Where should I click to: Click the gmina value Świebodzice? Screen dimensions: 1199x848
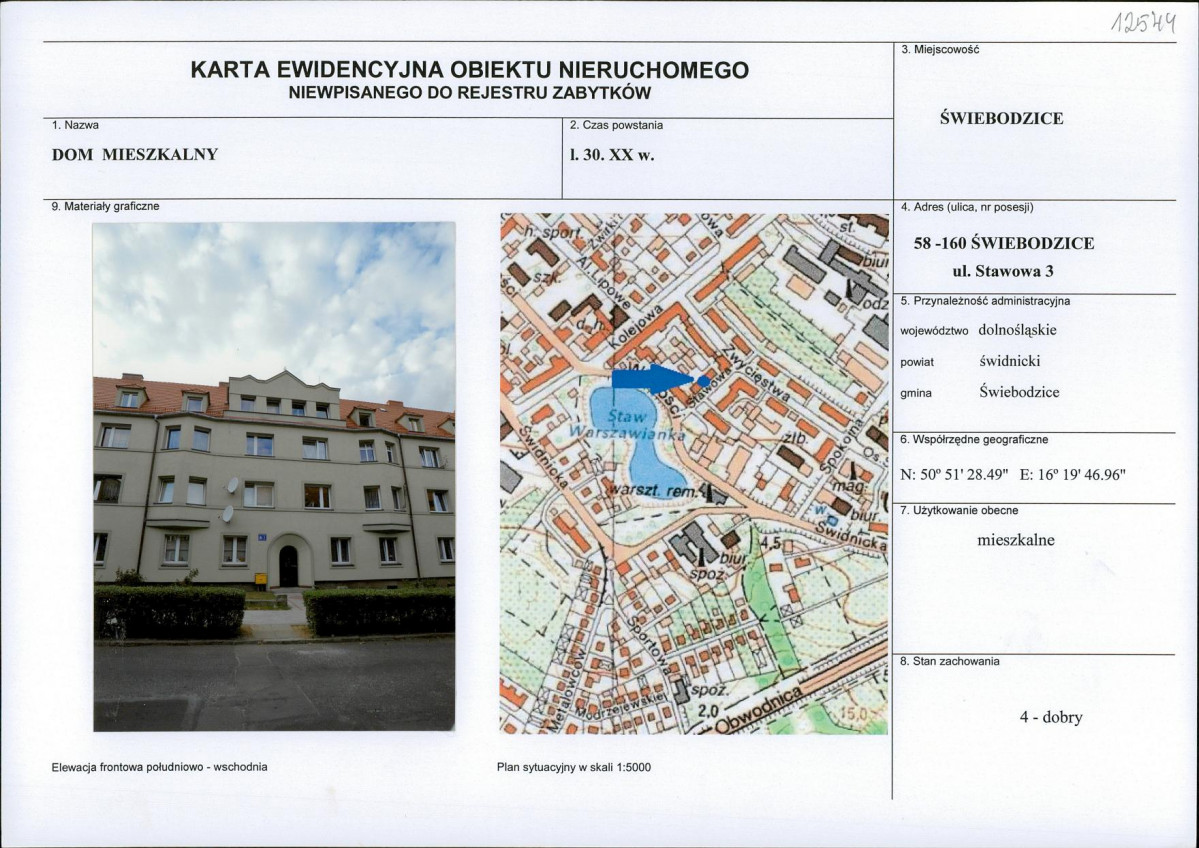pos(1019,392)
